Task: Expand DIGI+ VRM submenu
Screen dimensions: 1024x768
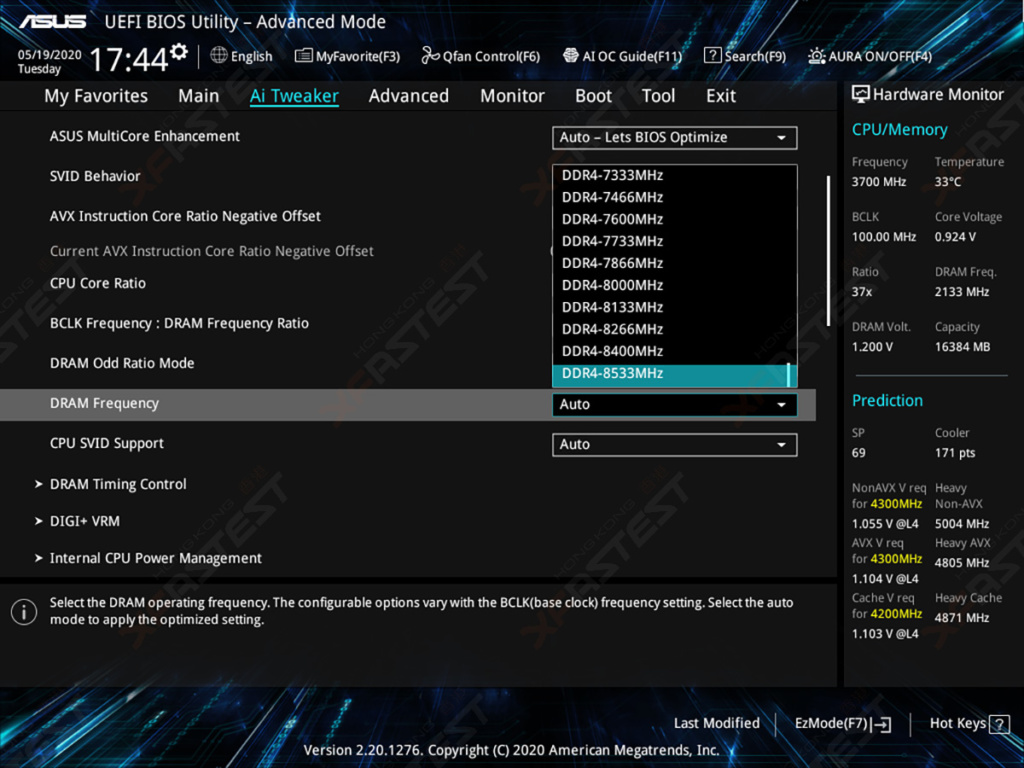Action: (x=84, y=521)
